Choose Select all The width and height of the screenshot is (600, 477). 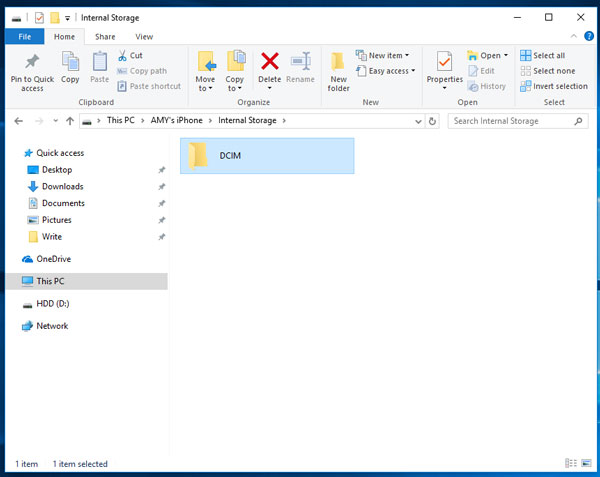pos(542,55)
